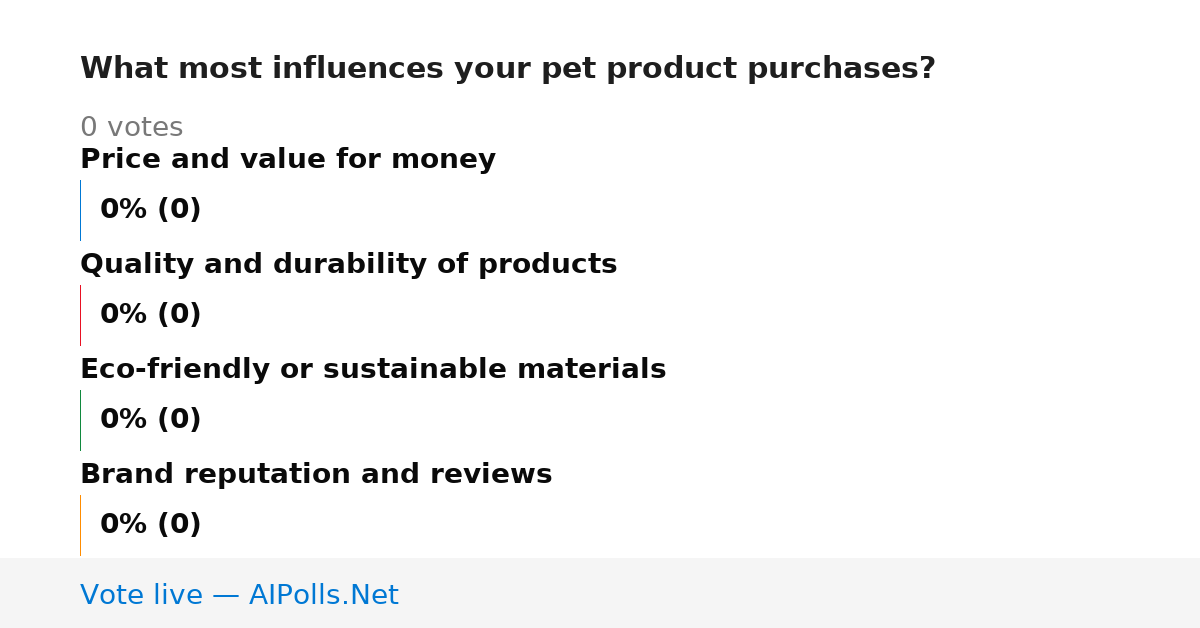Click the 0% figure under Price and value
This screenshot has width=1200, height=628.
[x=123, y=210]
